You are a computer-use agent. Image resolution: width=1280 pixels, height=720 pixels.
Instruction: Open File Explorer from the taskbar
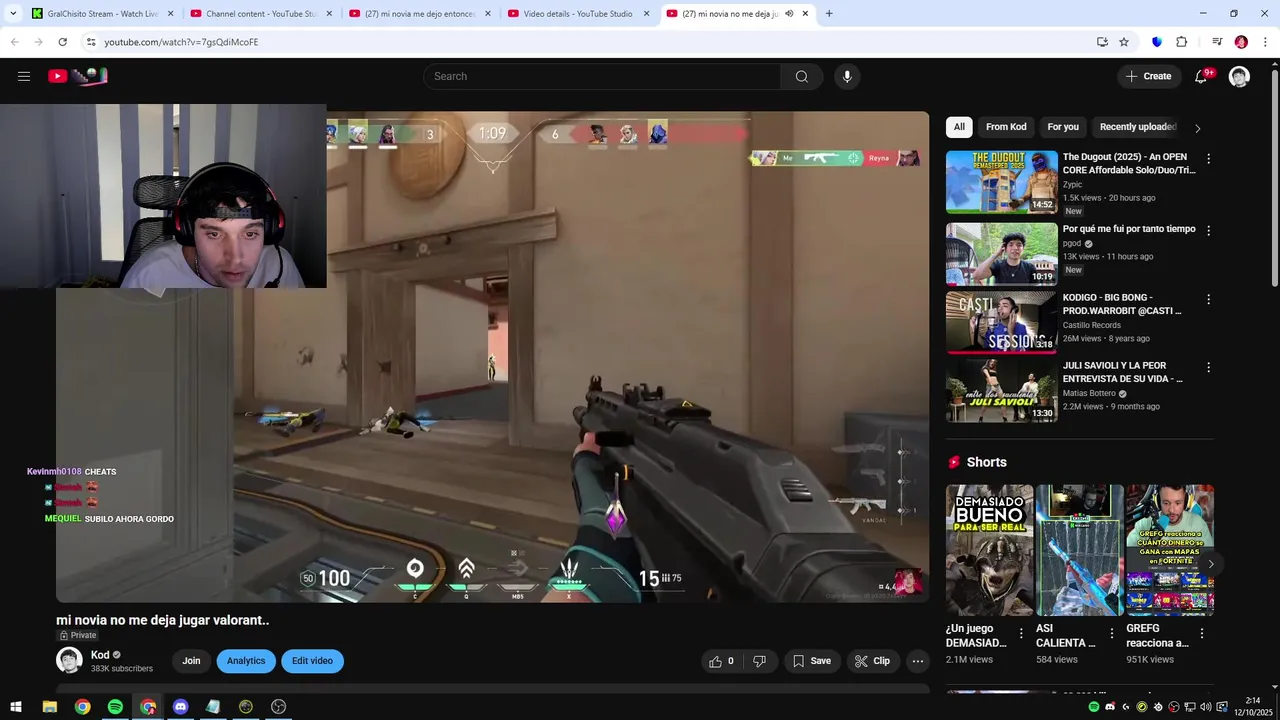click(50, 707)
